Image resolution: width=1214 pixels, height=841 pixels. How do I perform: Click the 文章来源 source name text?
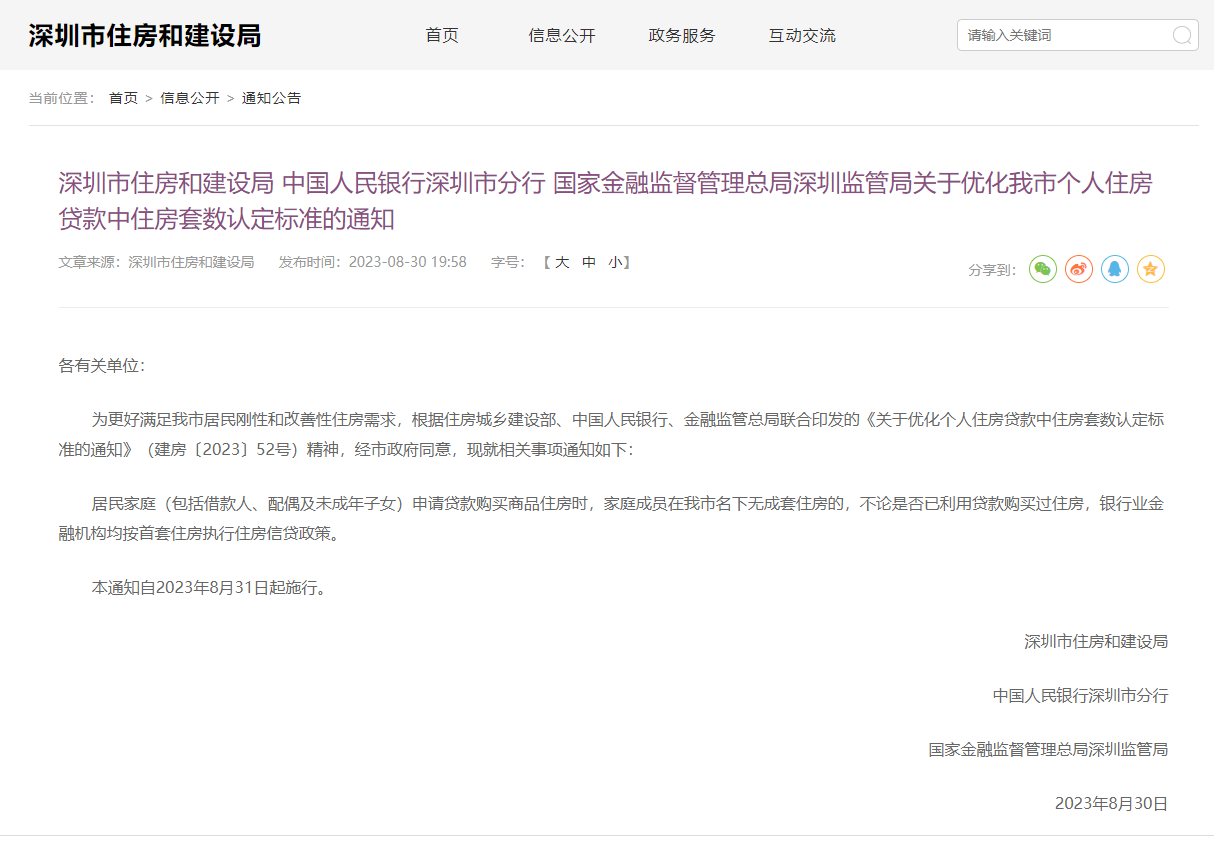click(x=190, y=262)
